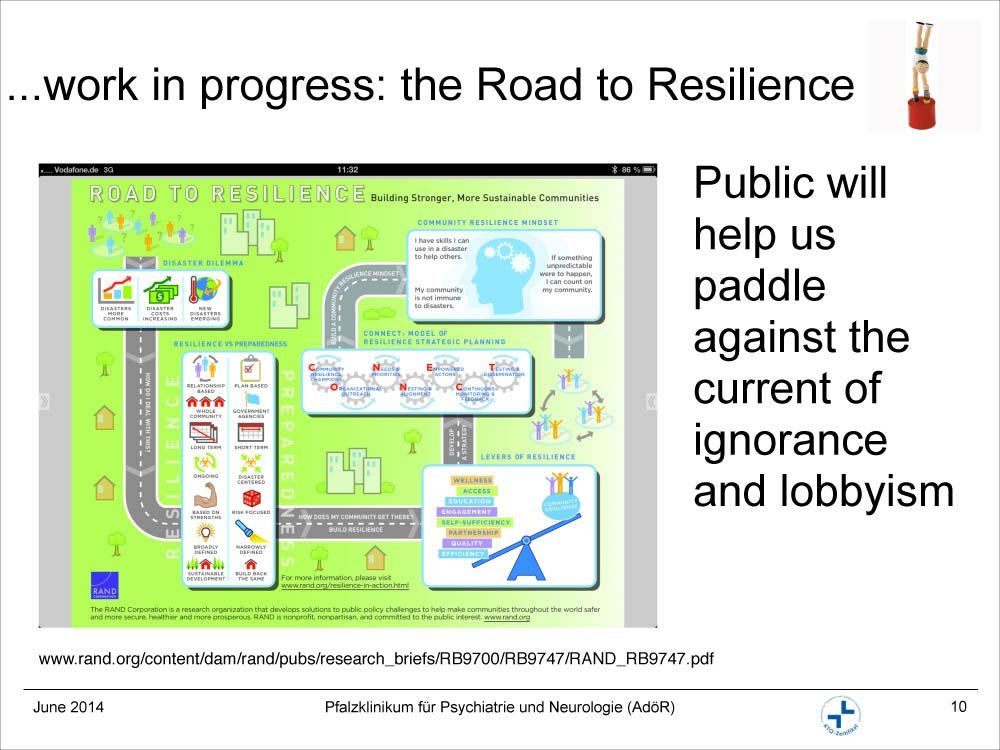Viewport: 1000px width, 750px height.
Task: Click the left page navigation chevron
Action: click(44, 402)
